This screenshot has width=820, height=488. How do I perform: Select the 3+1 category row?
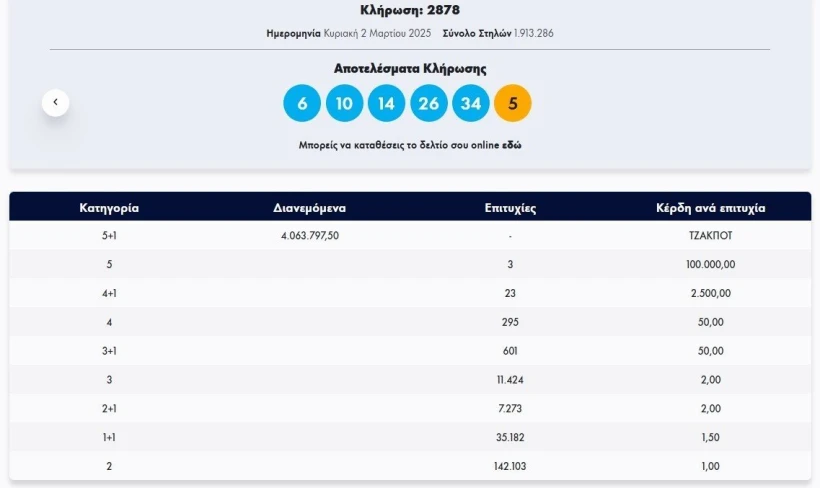[410, 350]
